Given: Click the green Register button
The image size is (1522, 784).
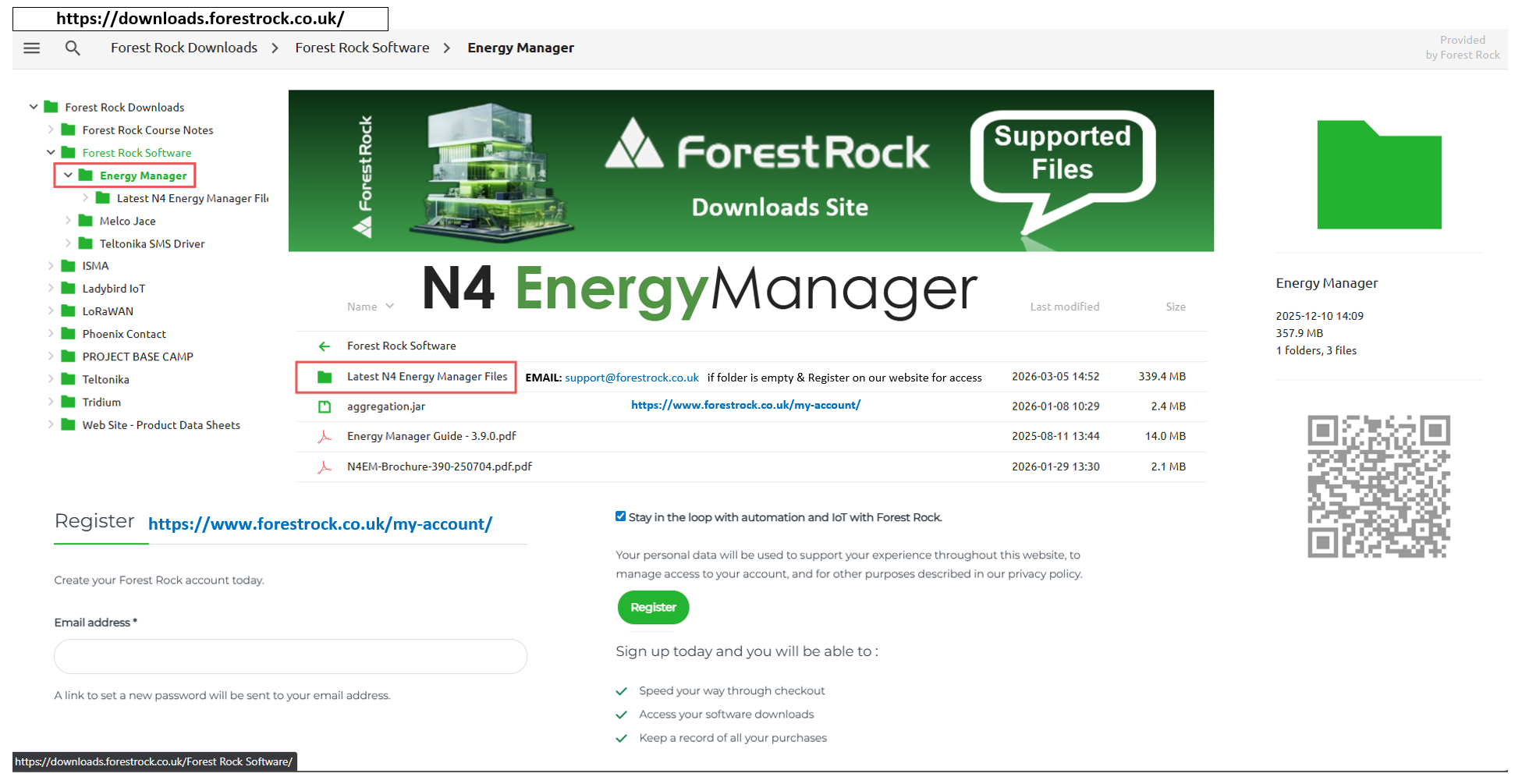Looking at the screenshot, I should (653, 608).
